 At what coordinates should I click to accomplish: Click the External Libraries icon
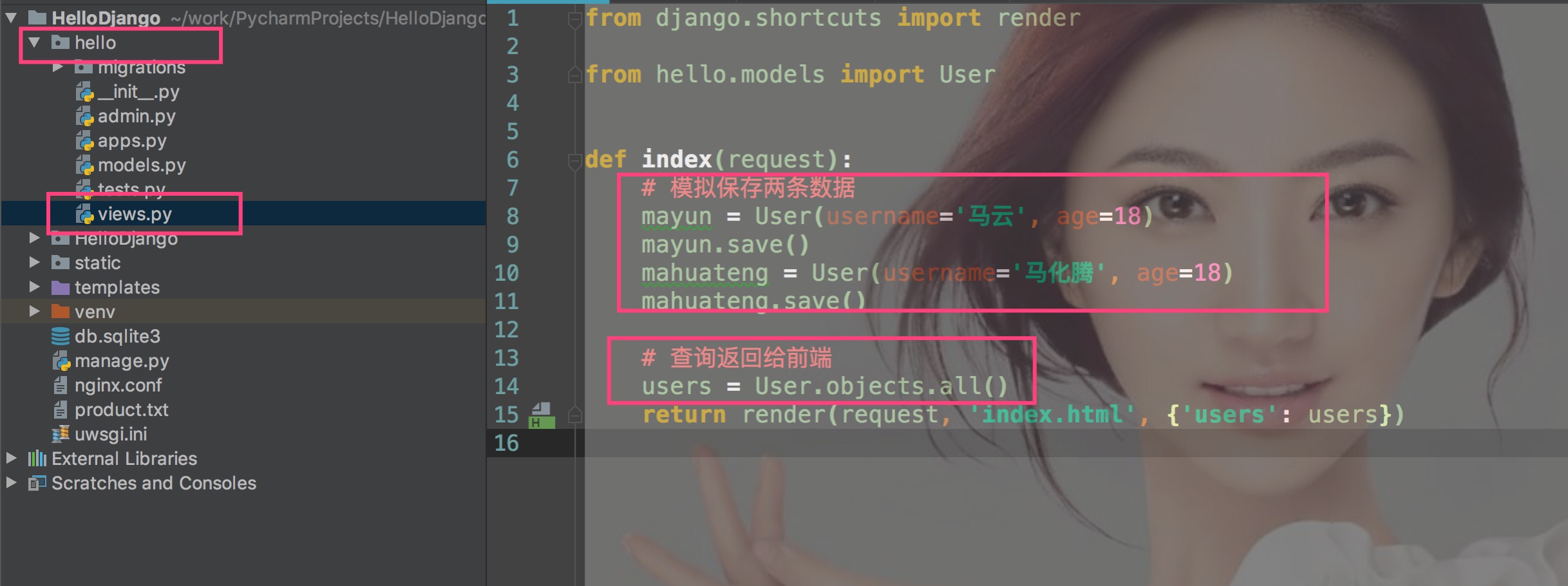point(37,458)
